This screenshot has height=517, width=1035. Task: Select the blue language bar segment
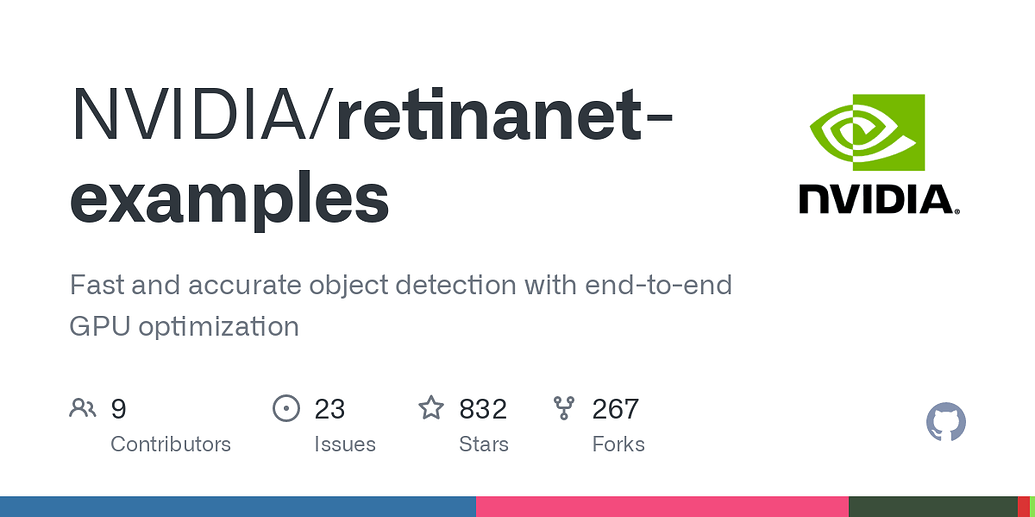click(238, 506)
